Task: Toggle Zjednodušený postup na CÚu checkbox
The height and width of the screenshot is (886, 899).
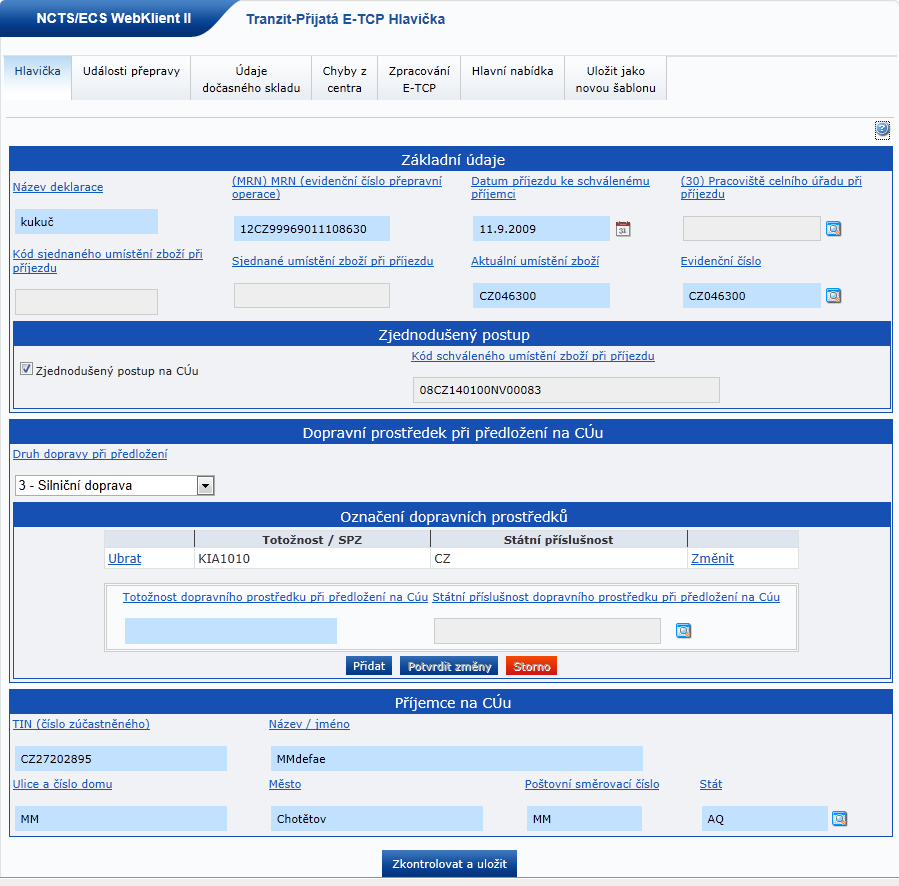Action: pos(26,370)
